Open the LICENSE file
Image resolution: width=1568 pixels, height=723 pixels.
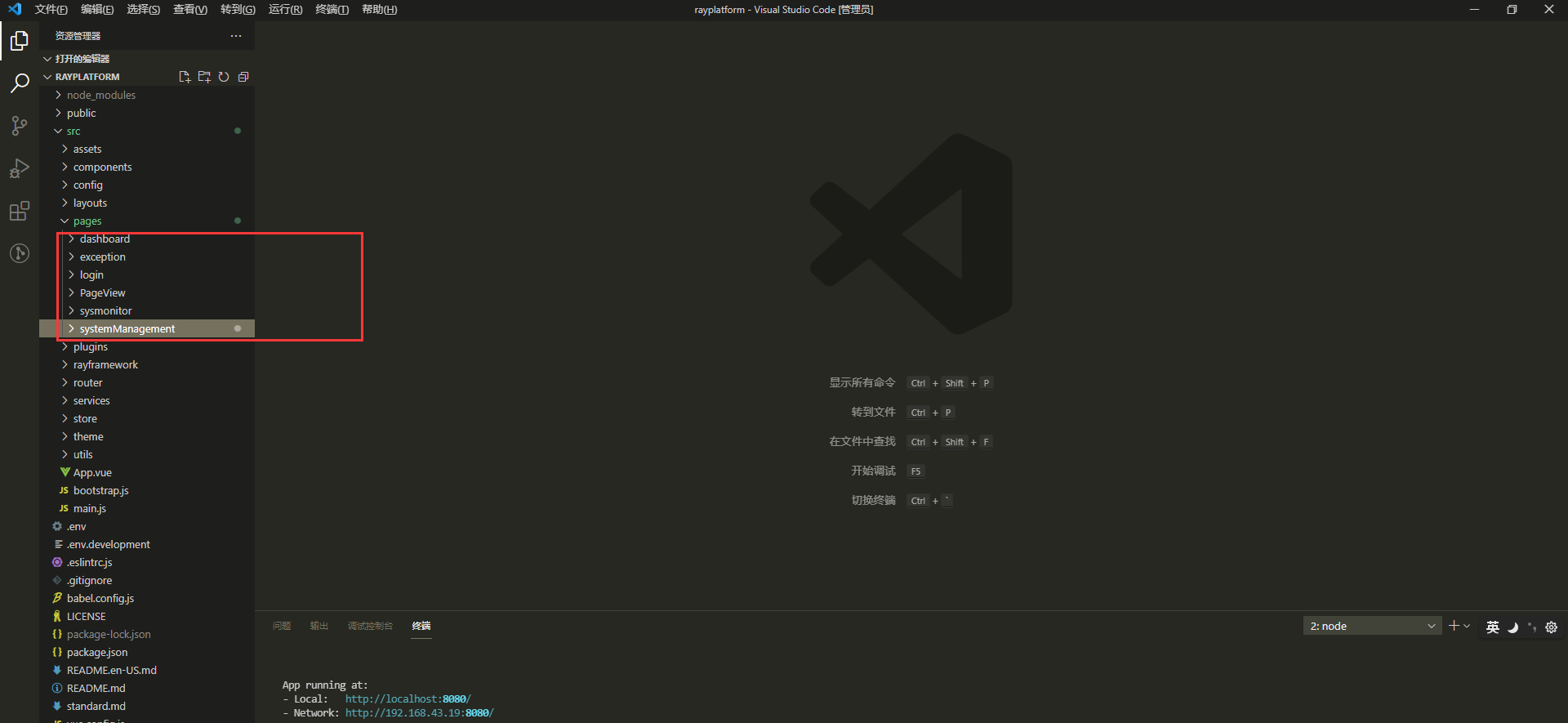tap(147, 616)
